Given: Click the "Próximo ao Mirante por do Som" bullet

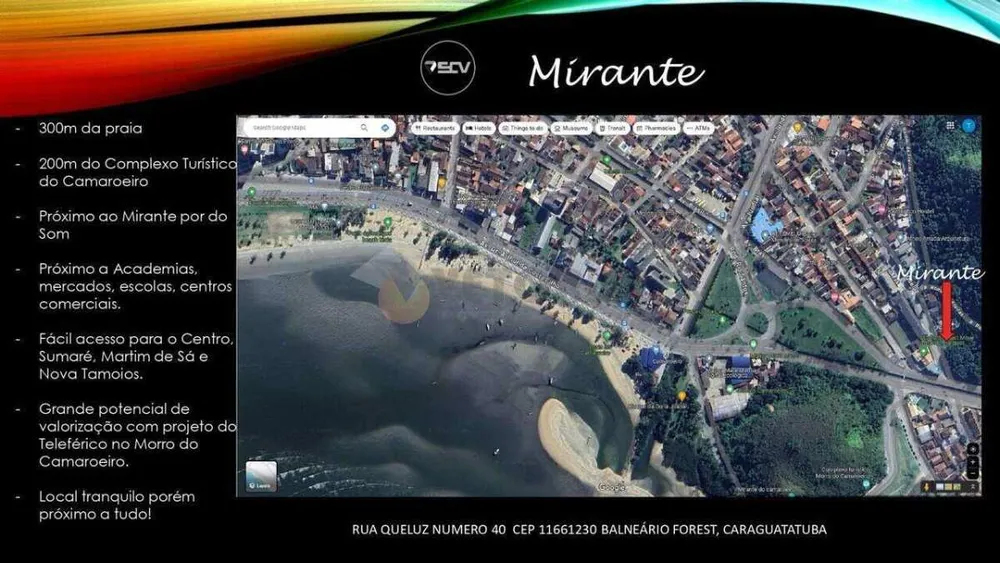Looking at the screenshot, I should pos(133,224).
